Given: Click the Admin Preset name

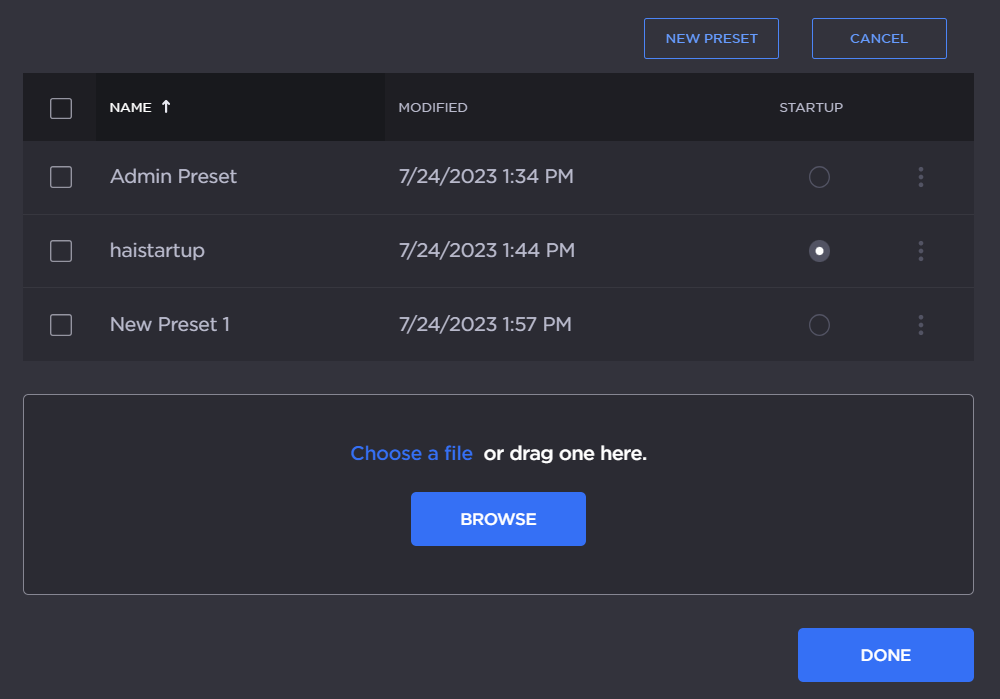Looking at the screenshot, I should [x=173, y=177].
